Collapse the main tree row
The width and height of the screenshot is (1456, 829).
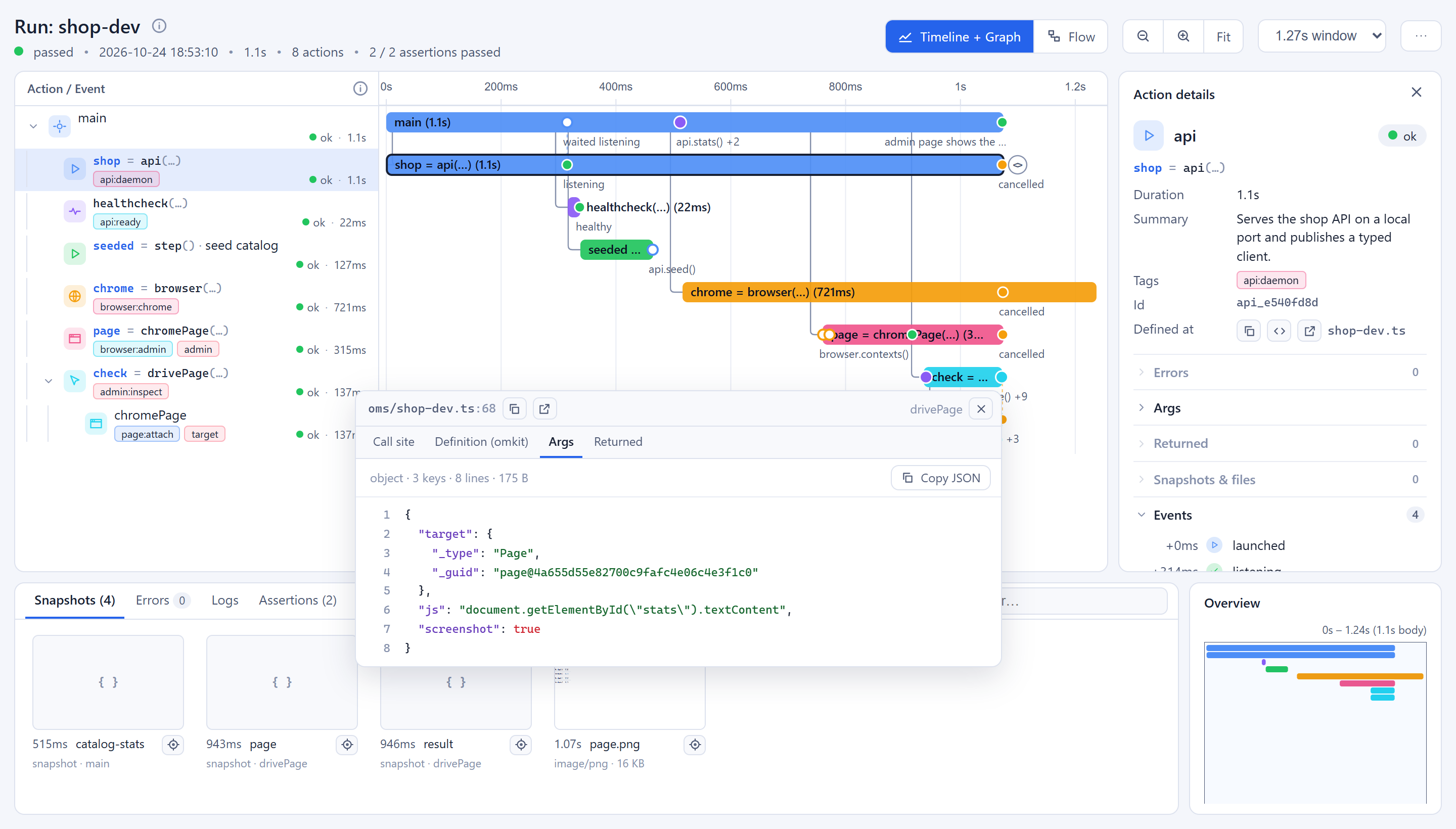coord(33,126)
